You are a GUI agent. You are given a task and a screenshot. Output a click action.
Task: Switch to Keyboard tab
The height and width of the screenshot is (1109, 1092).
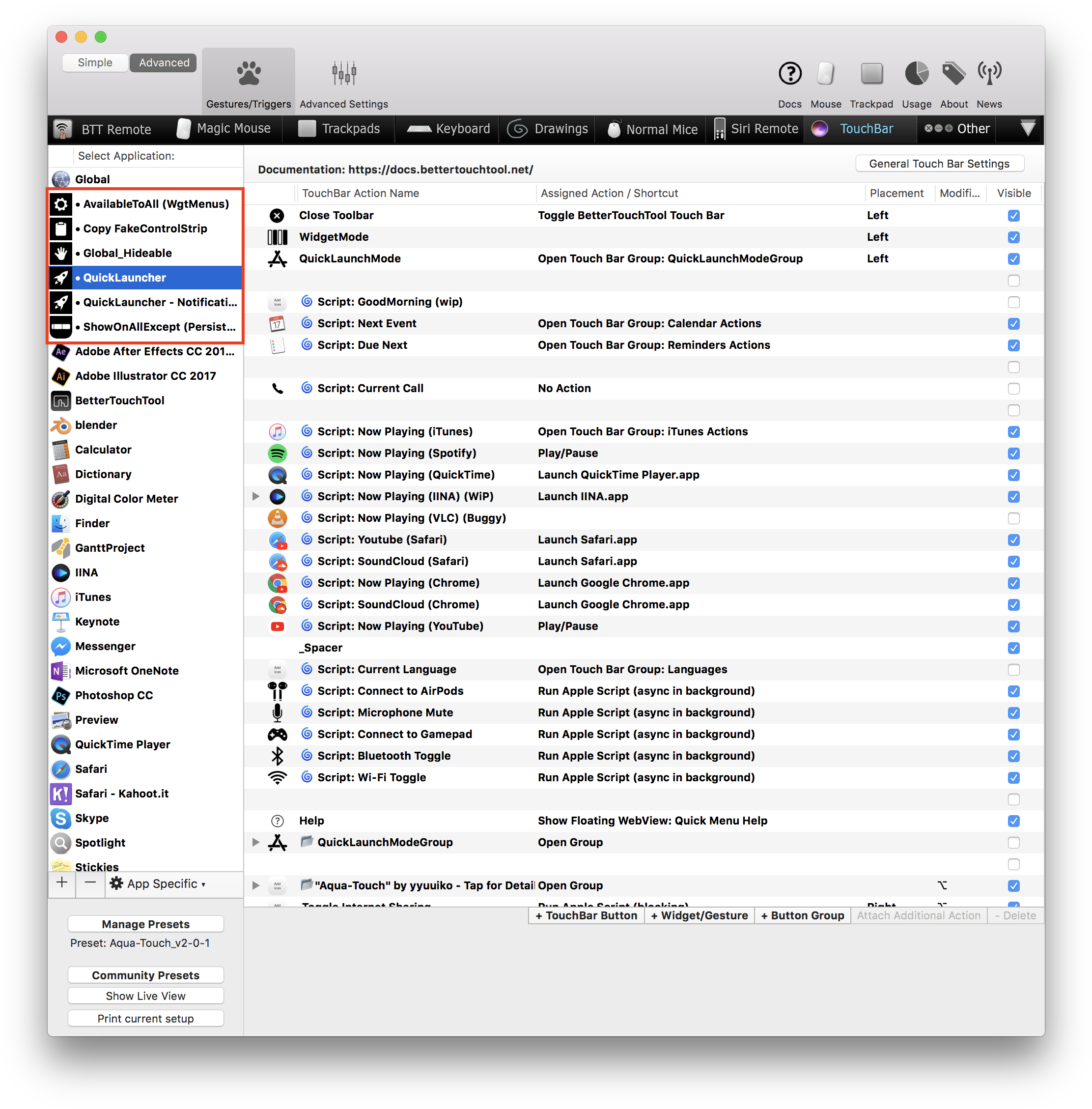pos(448,129)
